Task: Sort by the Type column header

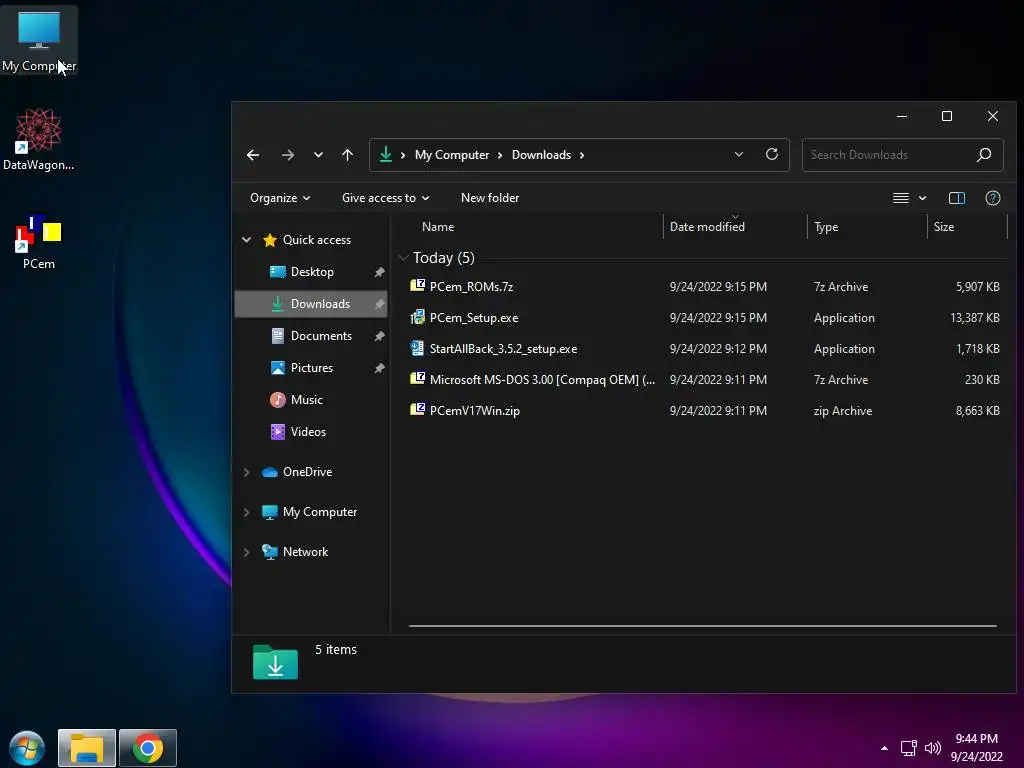Action: tap(825, 227)
